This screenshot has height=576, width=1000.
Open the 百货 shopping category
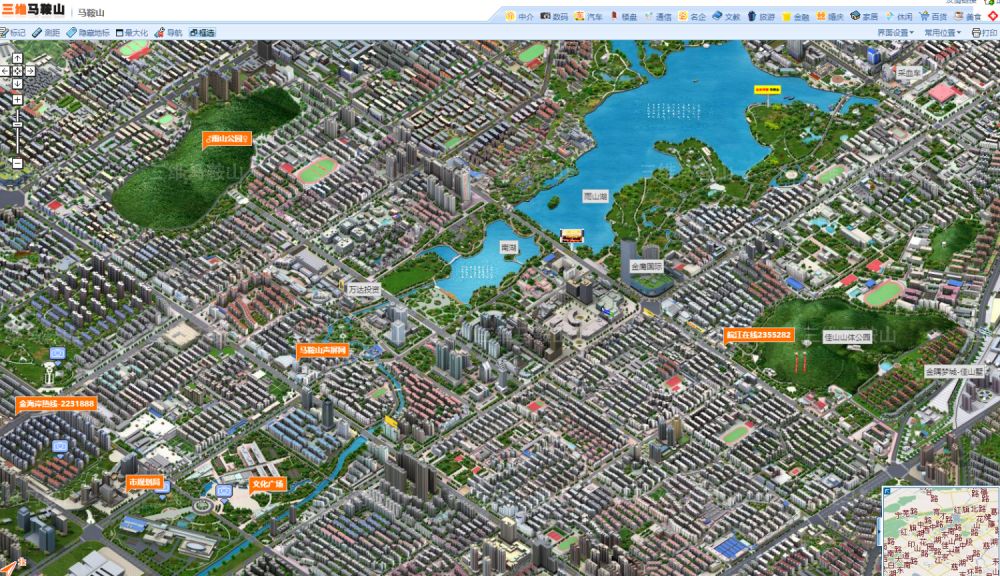coord(933,17)
